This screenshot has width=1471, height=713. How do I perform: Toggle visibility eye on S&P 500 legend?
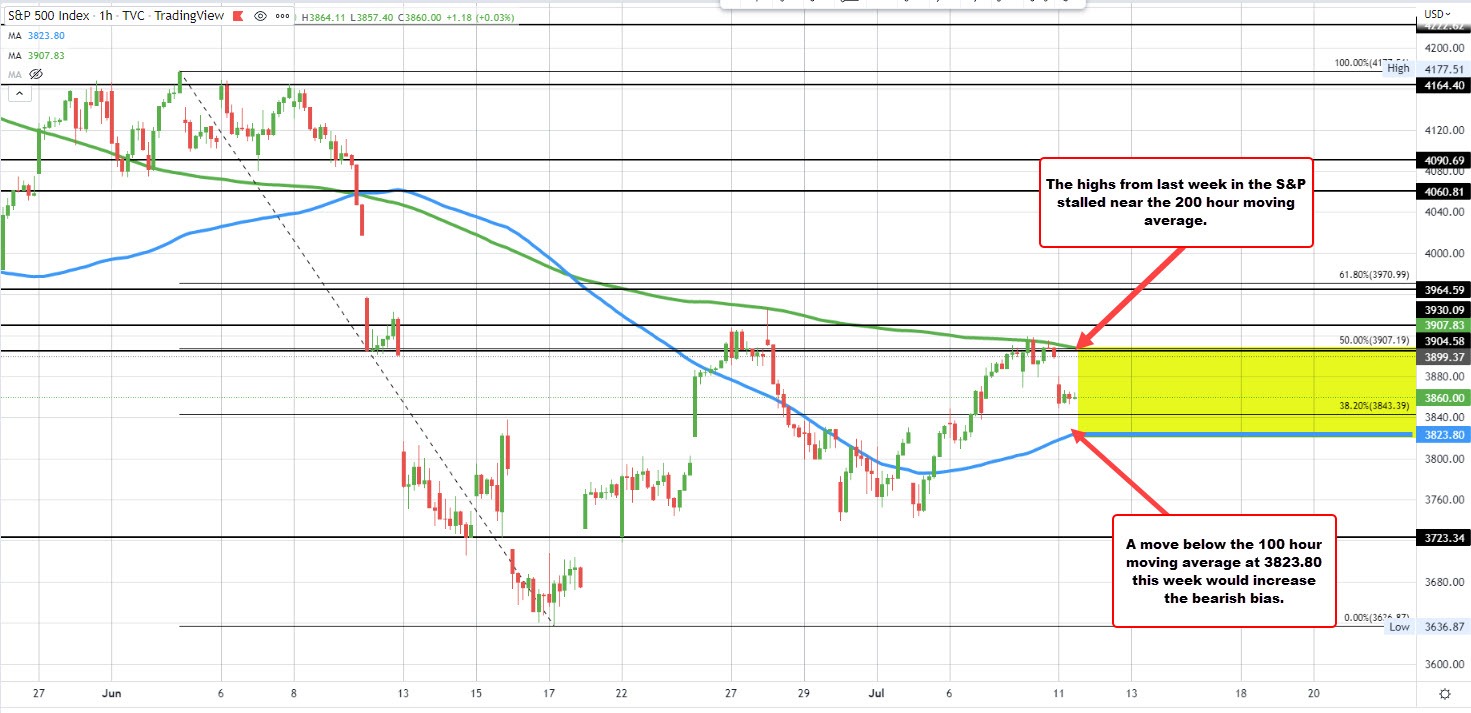tap(260, 16)
